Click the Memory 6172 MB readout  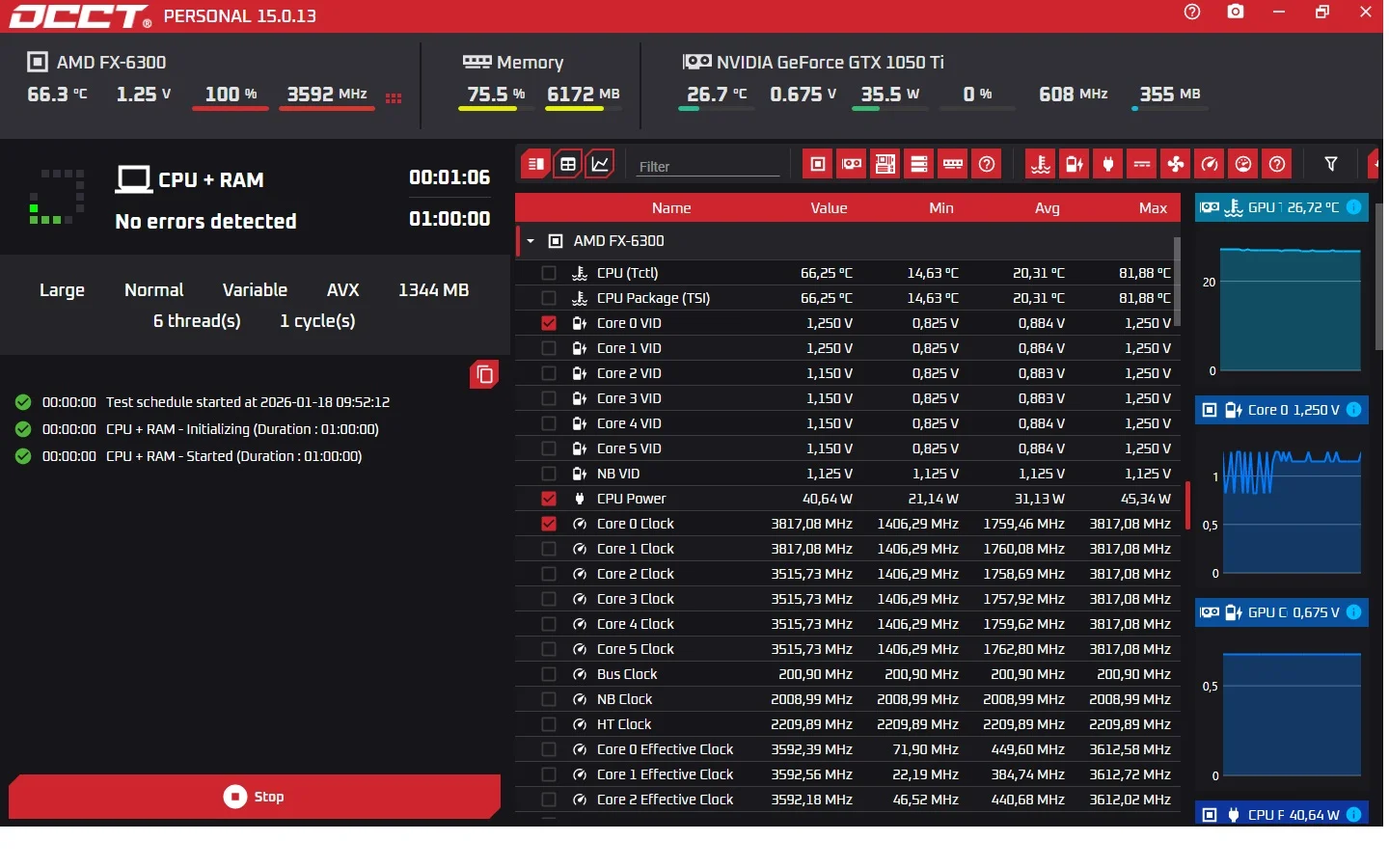click(584, 95)
